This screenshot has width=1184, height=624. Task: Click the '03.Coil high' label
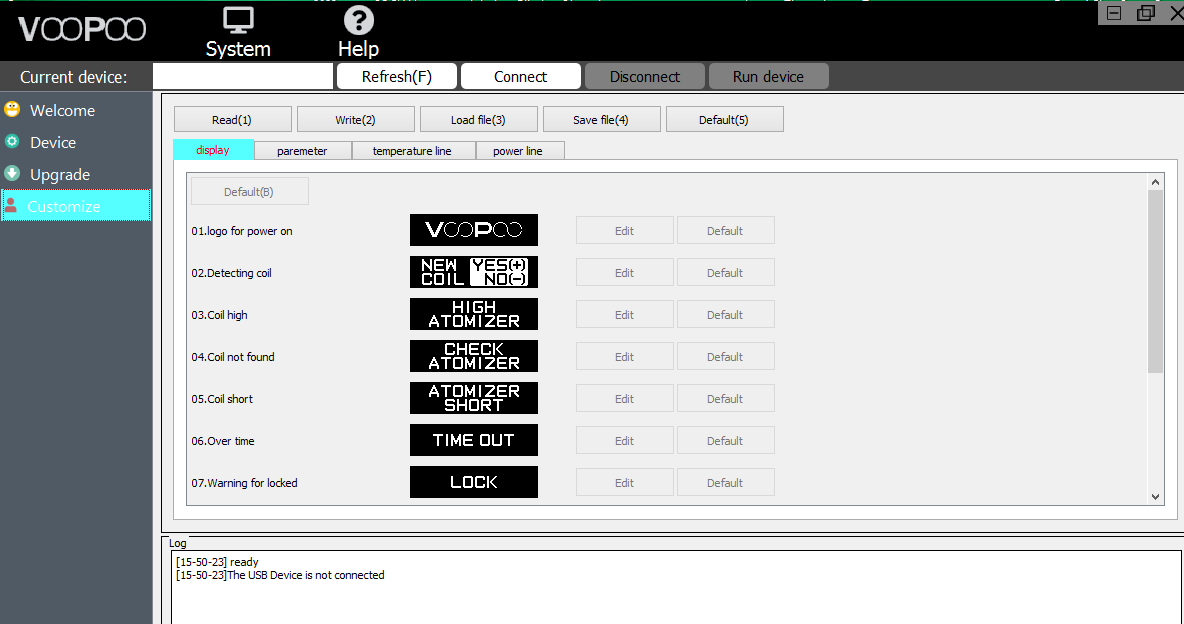click(x=219, y=315)
